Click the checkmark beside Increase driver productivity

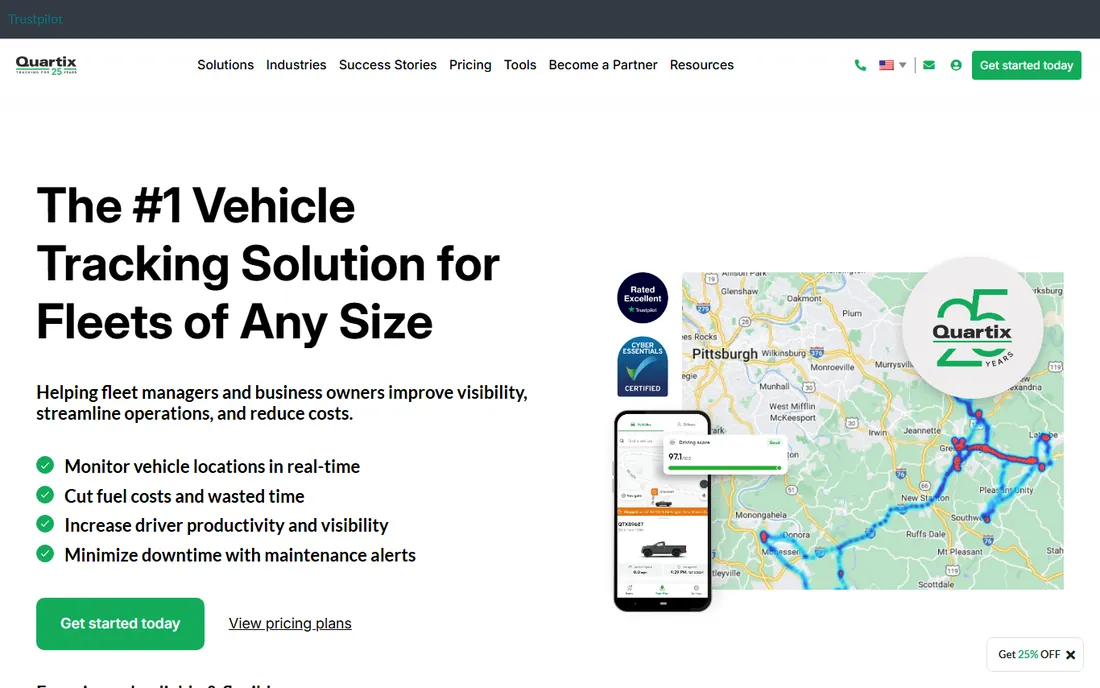pos(45,525)
